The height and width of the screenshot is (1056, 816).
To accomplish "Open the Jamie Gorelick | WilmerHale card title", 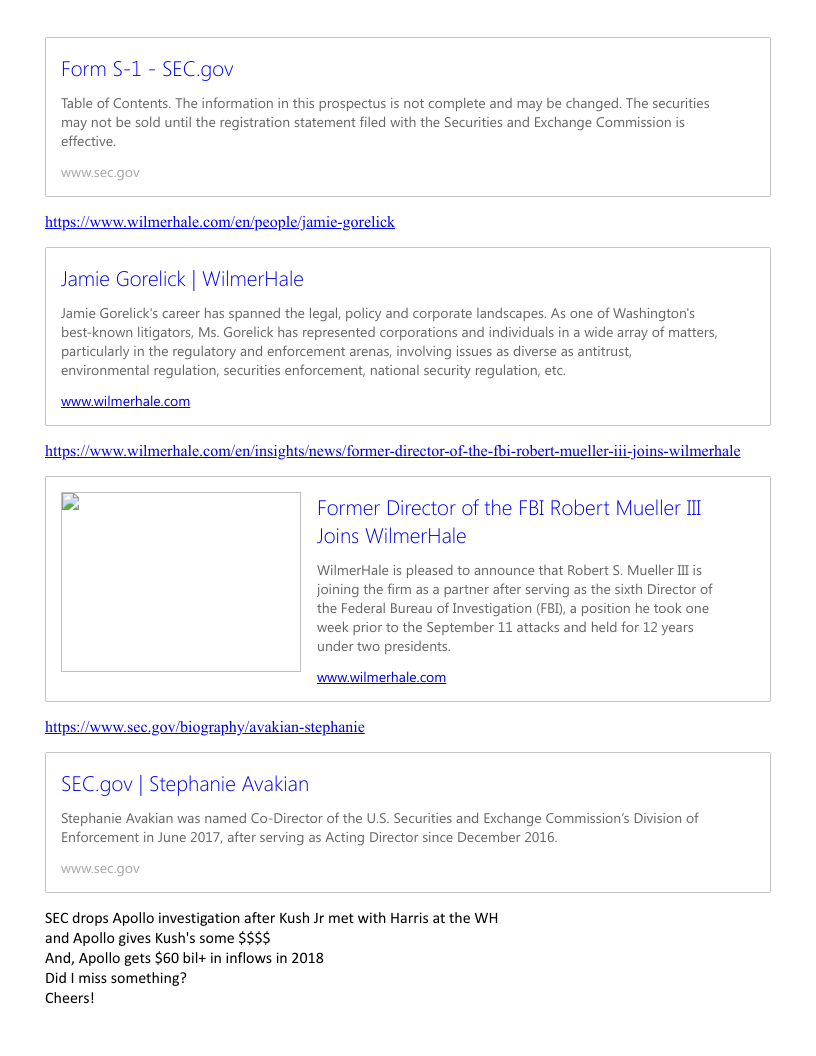I will pyautogui.click(x=182, y=279).
